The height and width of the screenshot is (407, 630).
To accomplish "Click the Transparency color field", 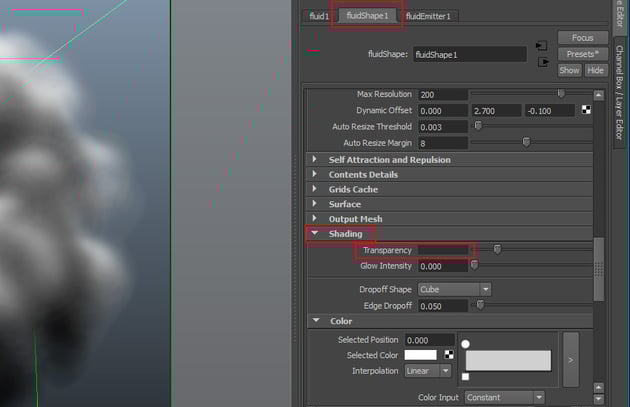I will 443,250.
